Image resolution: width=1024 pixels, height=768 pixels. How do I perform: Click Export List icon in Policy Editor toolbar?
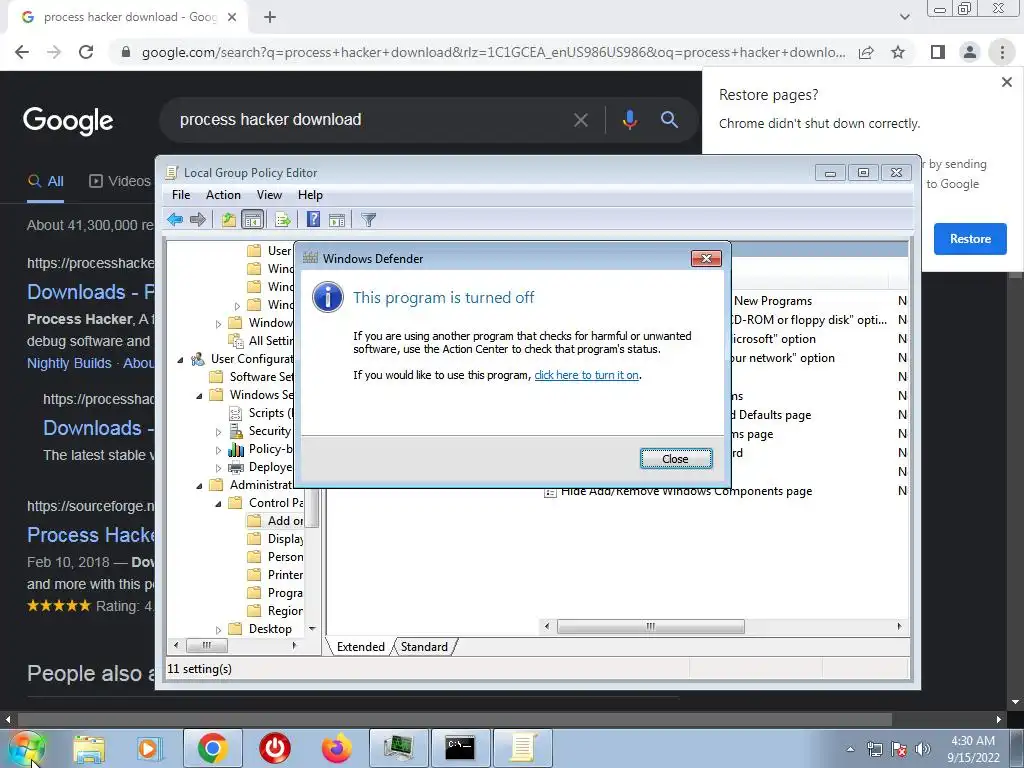pos(283,219)
